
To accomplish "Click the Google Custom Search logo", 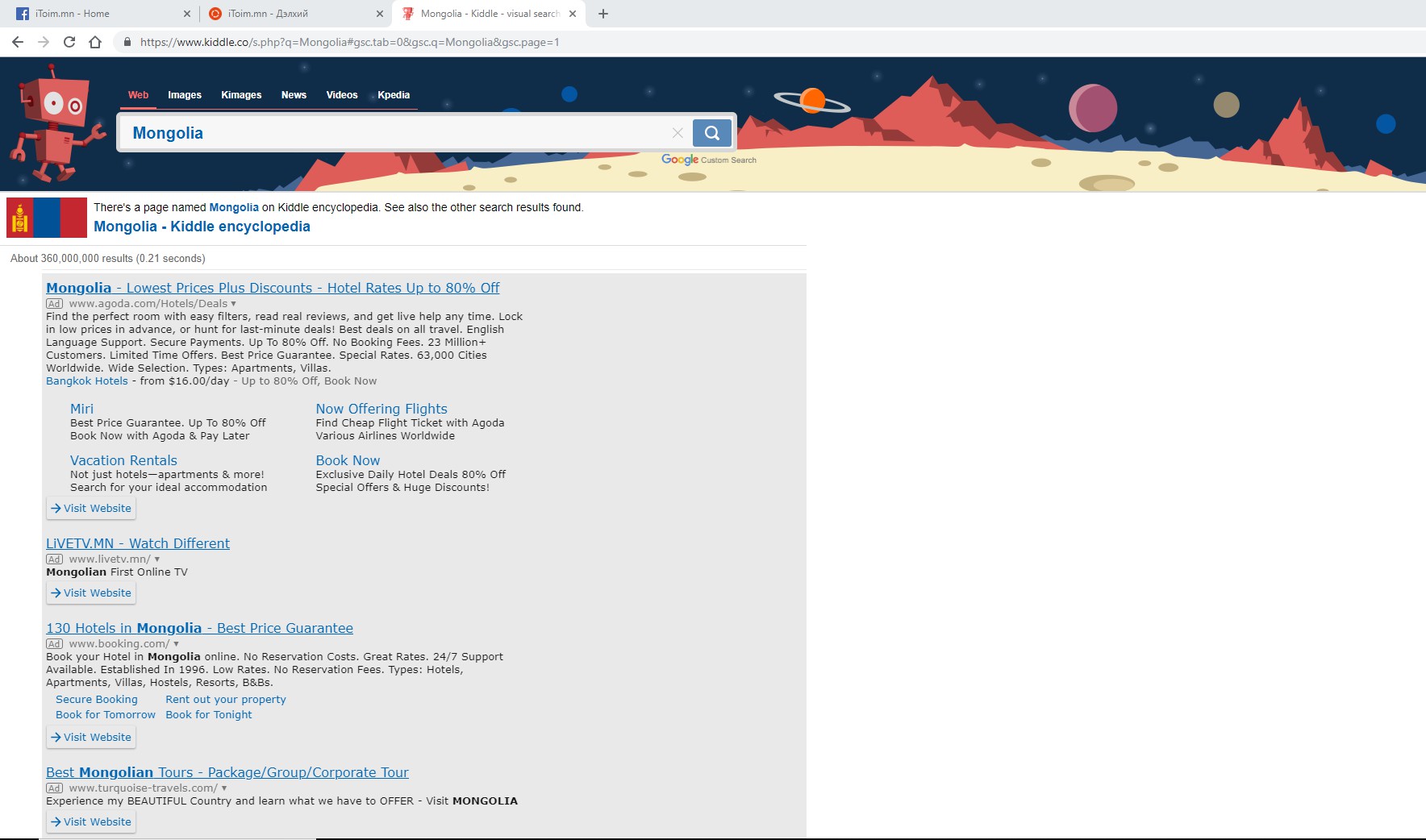I will pos(709,160).
